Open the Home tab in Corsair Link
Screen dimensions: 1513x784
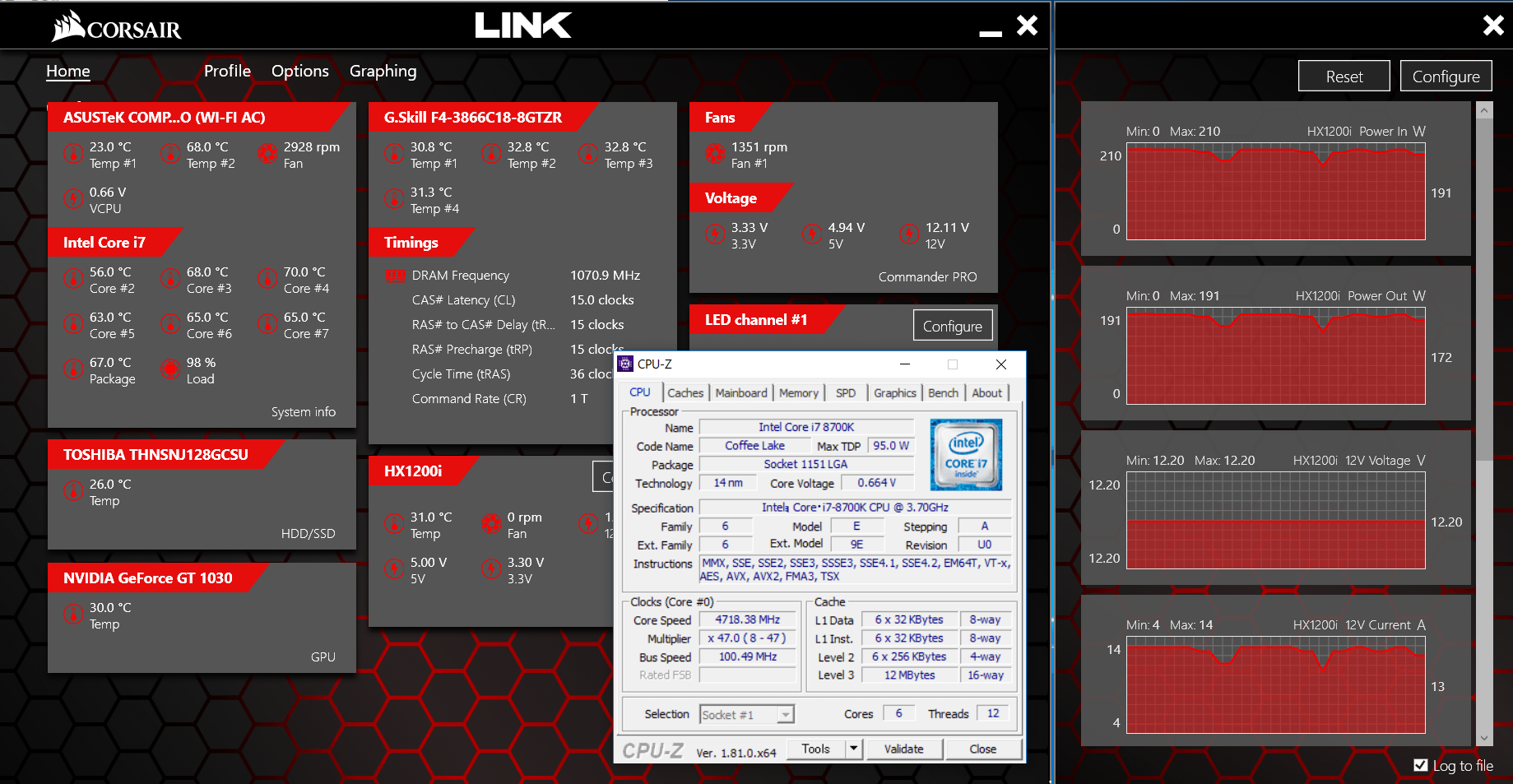(68, 72)
